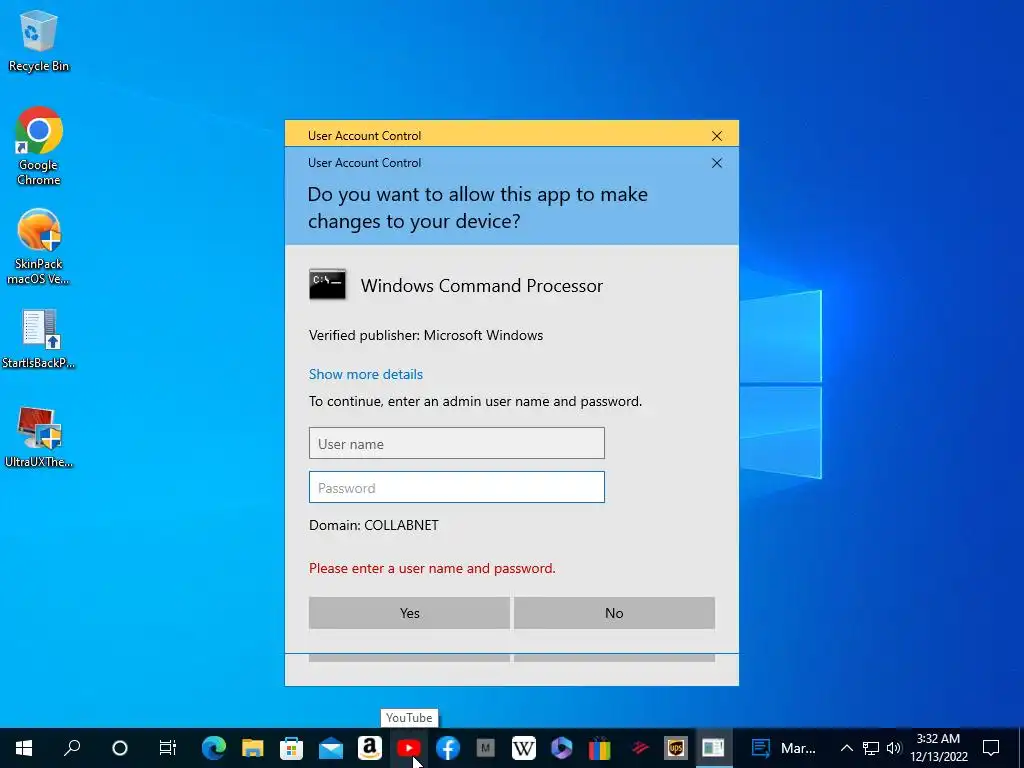
Task: Switch to the active window taskbar icon
Action: [713, 748]
